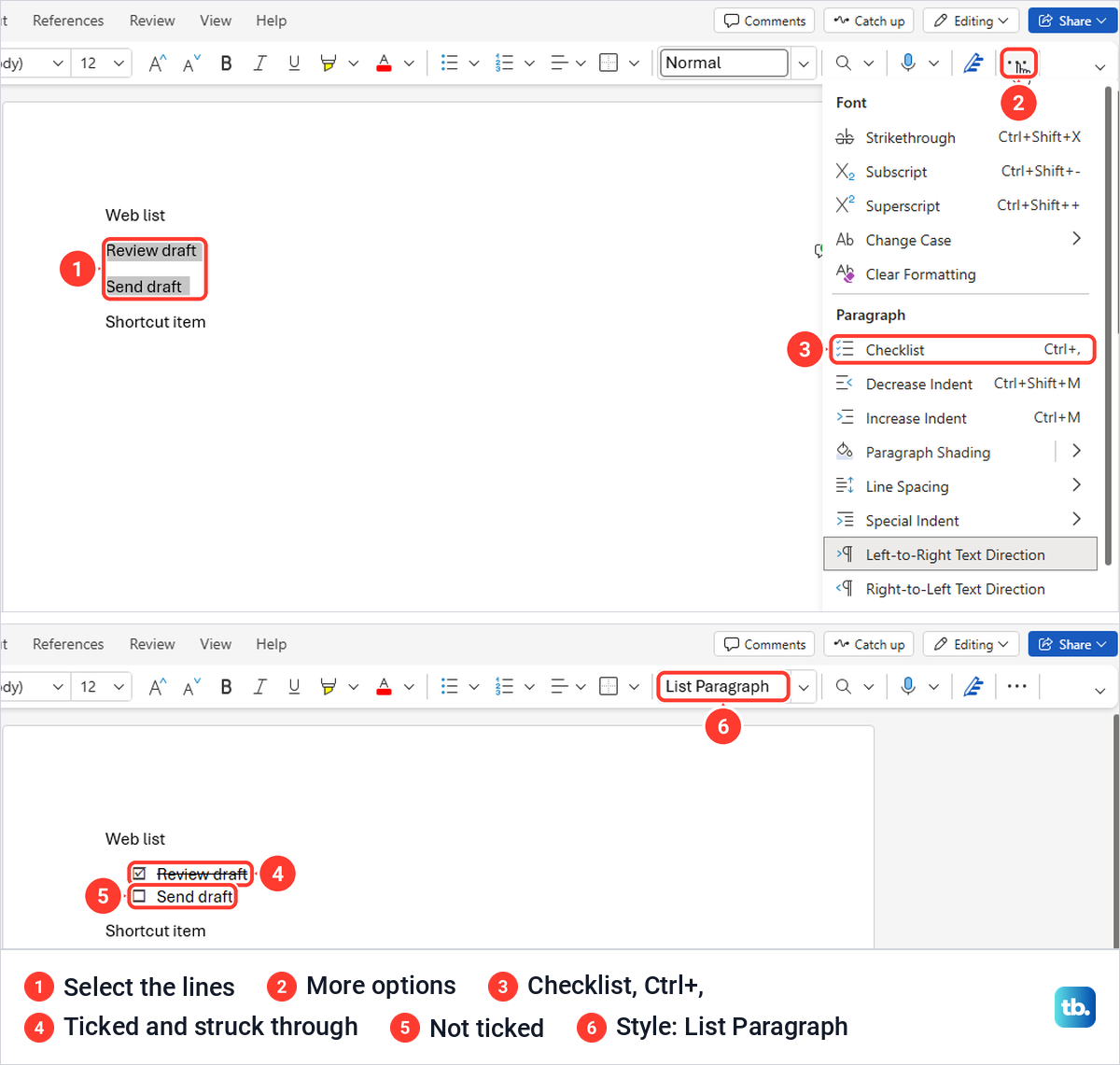The height and width of the screenshot is (1065, 1120).
Task: Select Checklist in the Paragraph section
Action: click(x=961, y=350)
